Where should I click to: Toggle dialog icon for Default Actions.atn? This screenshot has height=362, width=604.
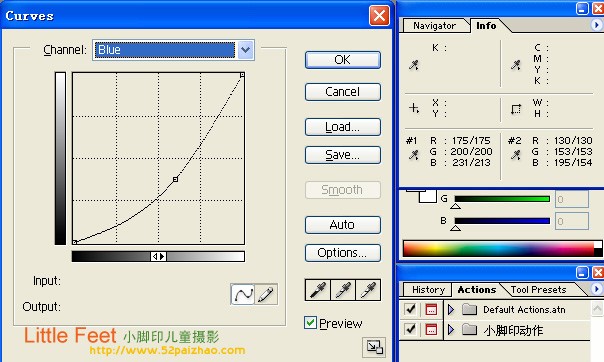[431, 309]
